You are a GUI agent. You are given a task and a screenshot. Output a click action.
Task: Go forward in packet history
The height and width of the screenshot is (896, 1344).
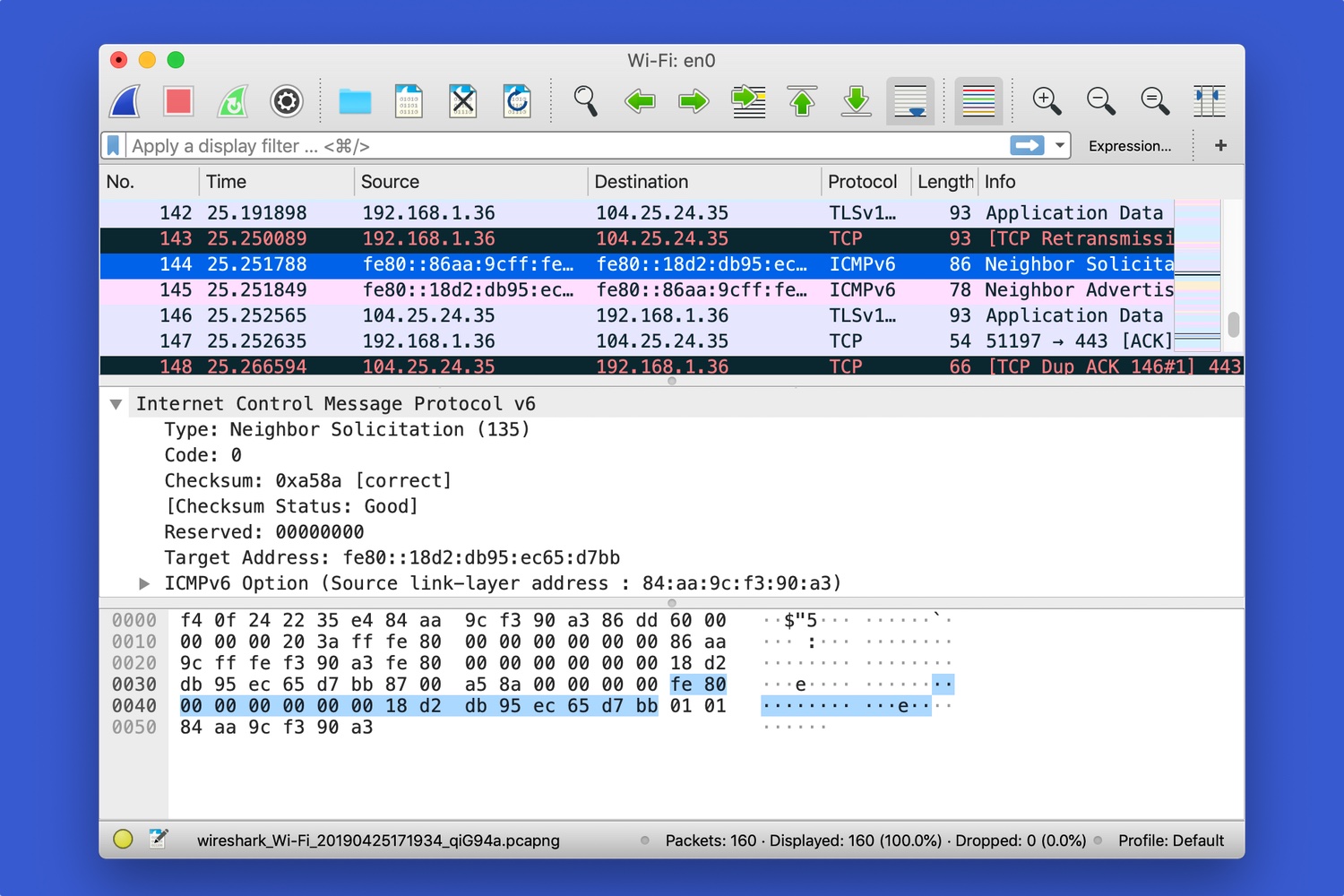(x=694, y=101)
